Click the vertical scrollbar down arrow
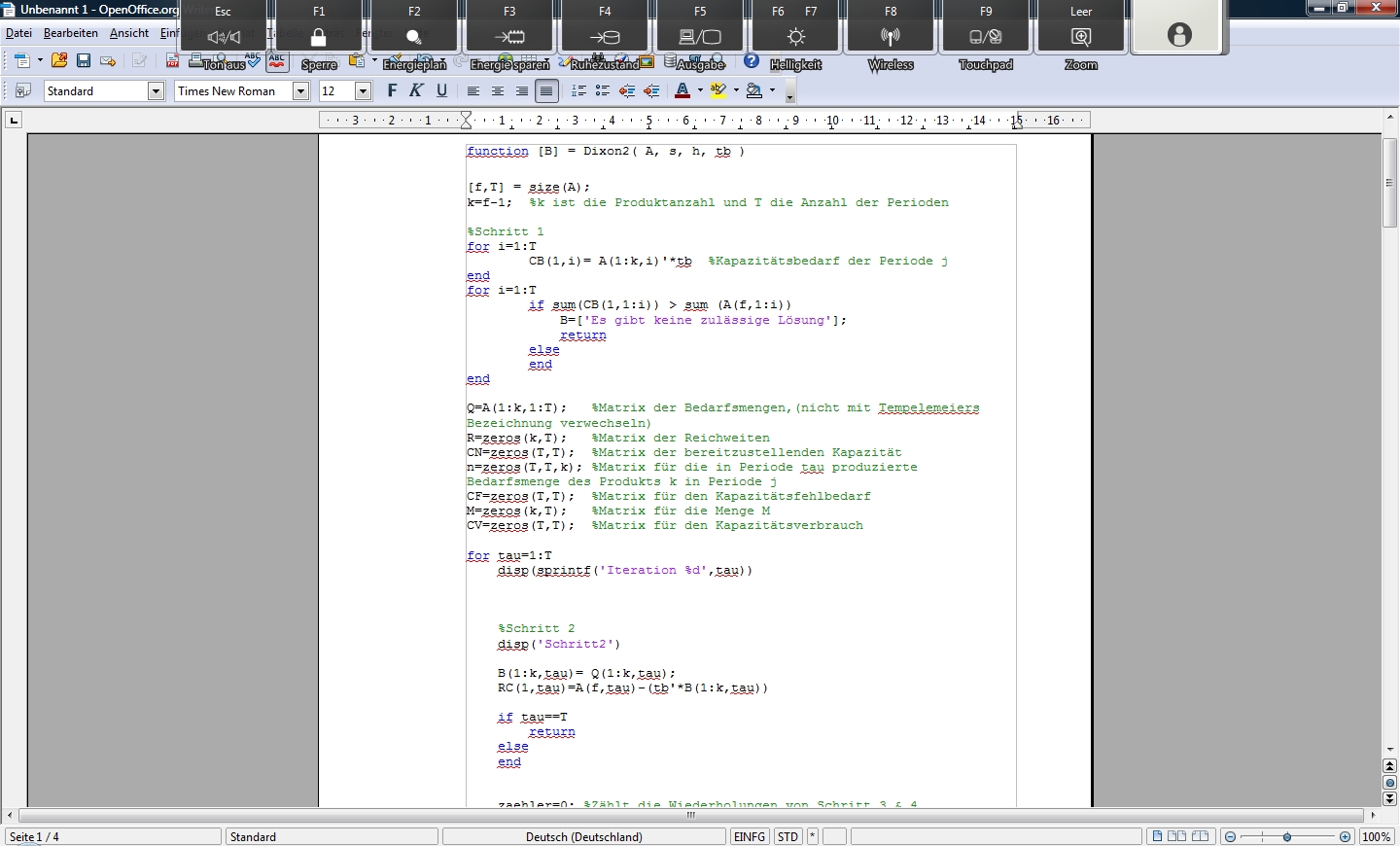 pyautogui.click(x=1389, y=750)
